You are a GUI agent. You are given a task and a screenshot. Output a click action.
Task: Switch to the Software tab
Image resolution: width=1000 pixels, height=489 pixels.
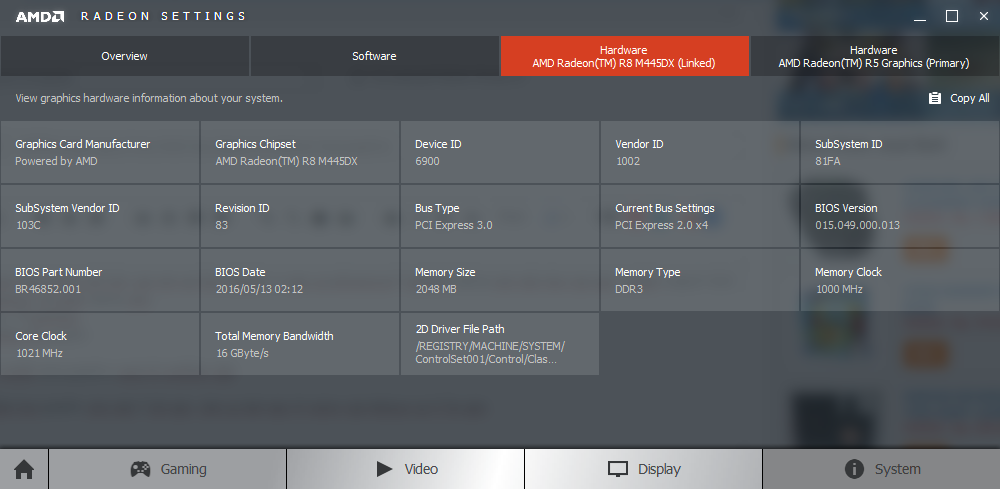click(x=374, y=56)
